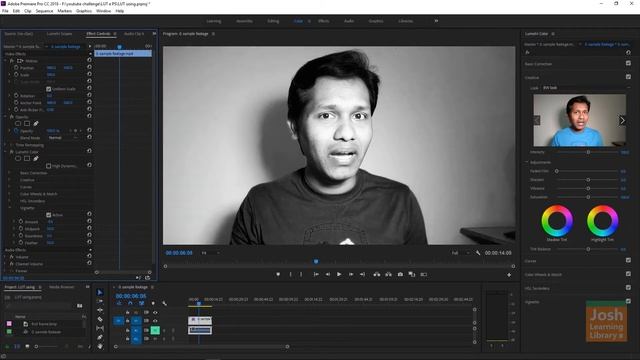Expand Creative in Effect Controls

(9, 180)
